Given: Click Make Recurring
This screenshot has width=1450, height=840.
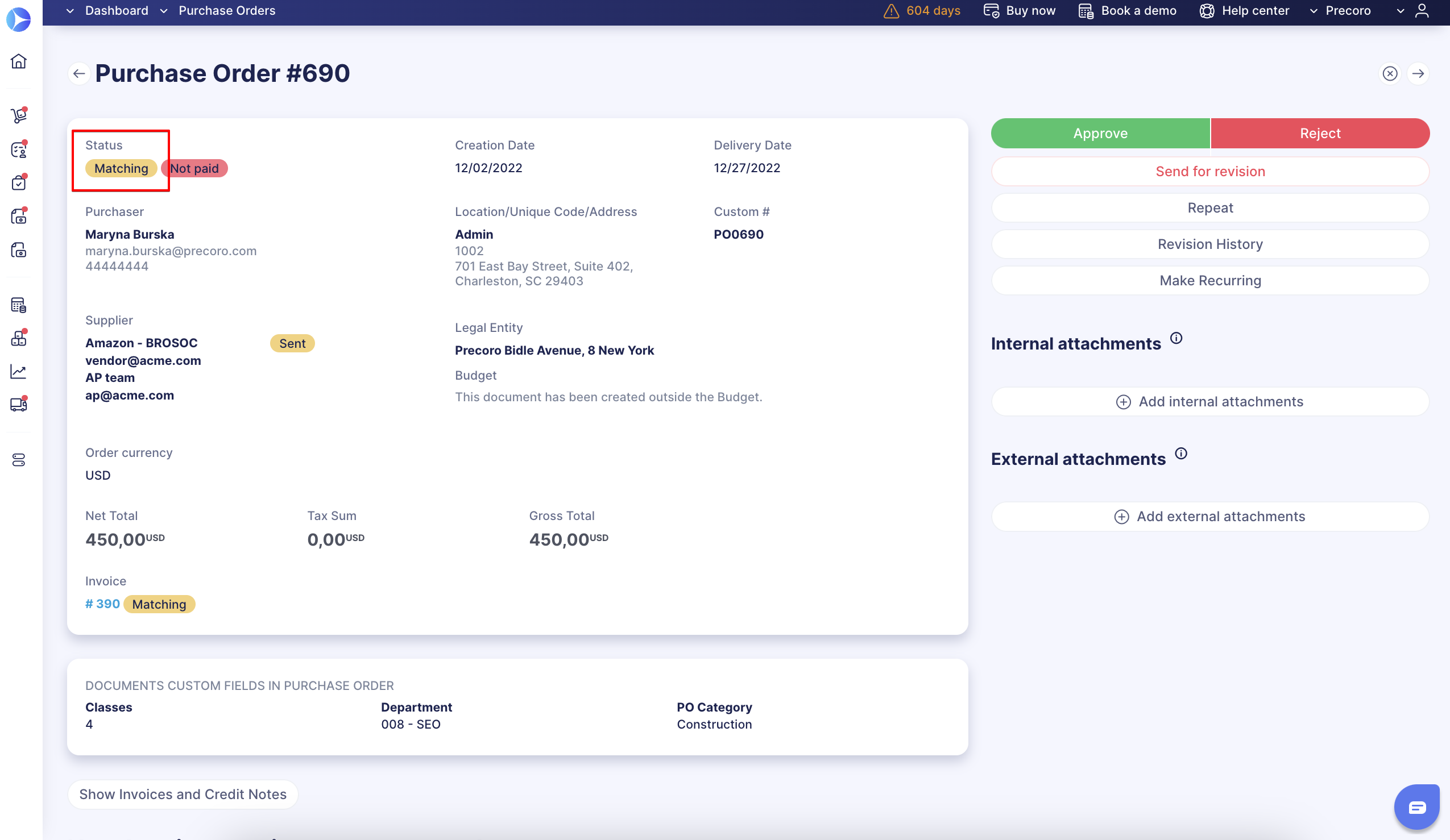Looking at the screenshot, I should [x=1210, y=281].
